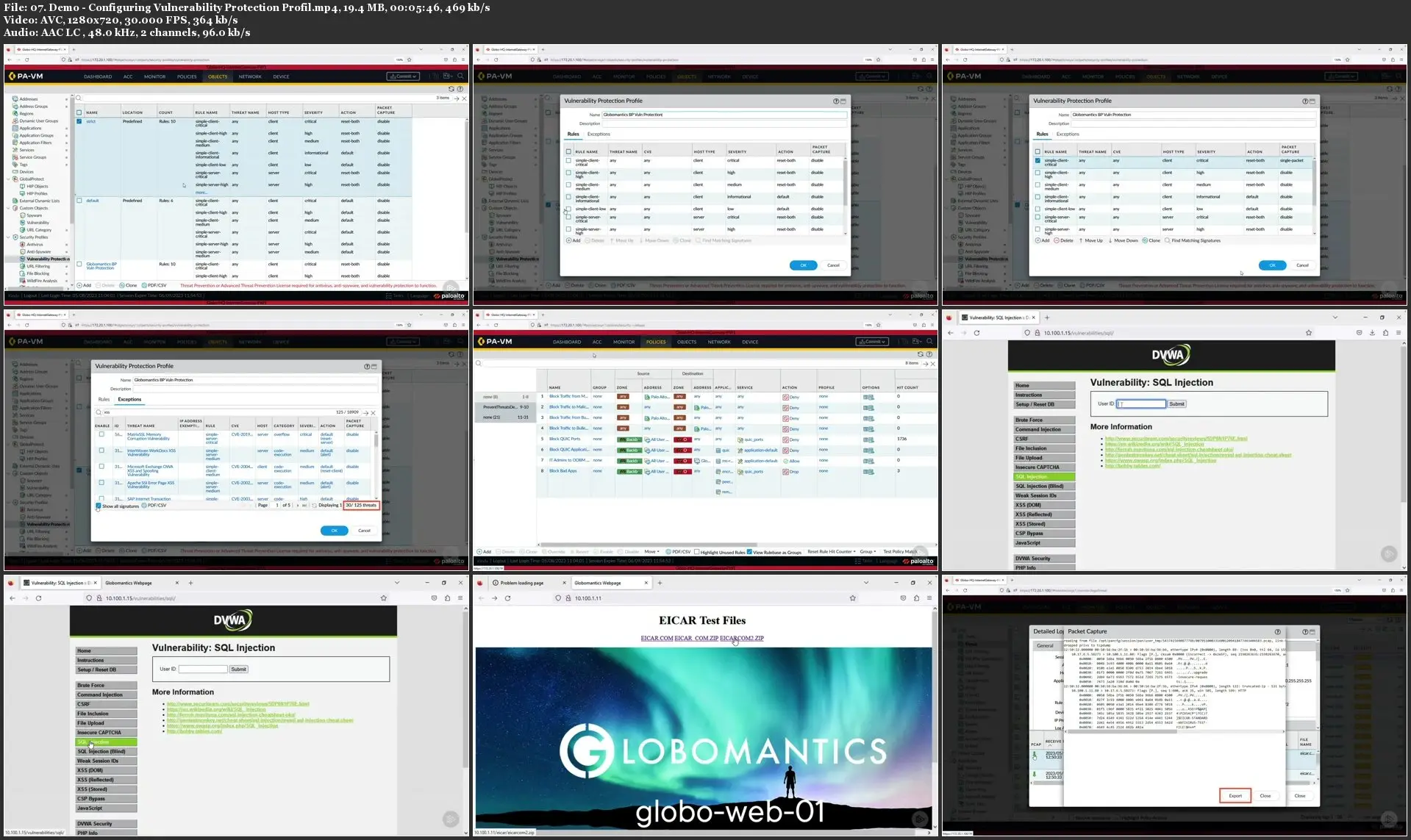Open WildFire Analysis in the undimmed Objects sidebar
This screenshot has width=1411, height=840.
[x=42, y=281]
